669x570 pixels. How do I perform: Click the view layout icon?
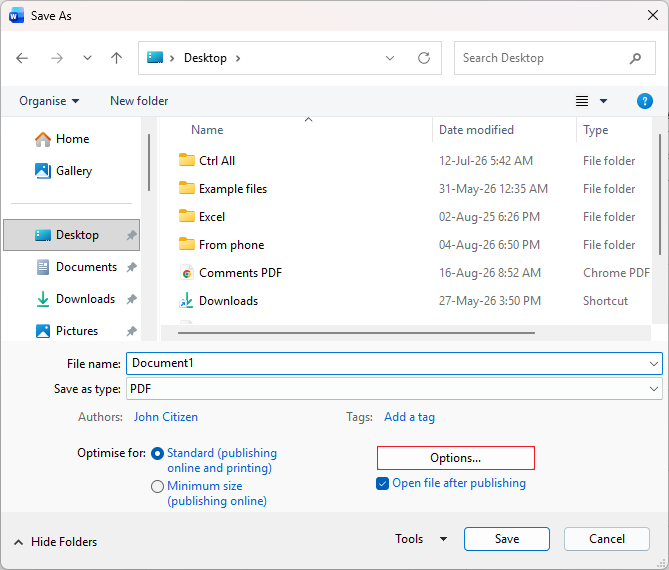coord(582,101)
